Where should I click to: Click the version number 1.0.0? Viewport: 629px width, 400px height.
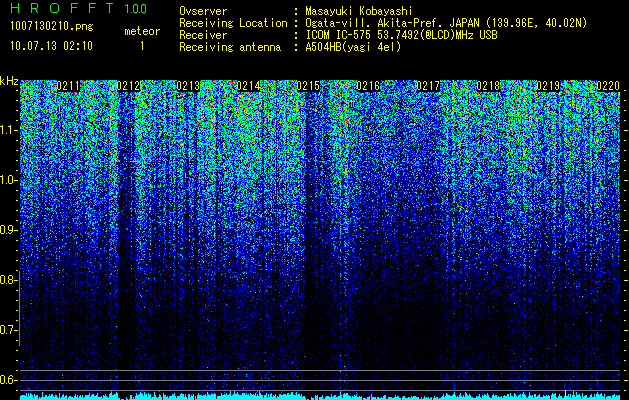point(136,8)
